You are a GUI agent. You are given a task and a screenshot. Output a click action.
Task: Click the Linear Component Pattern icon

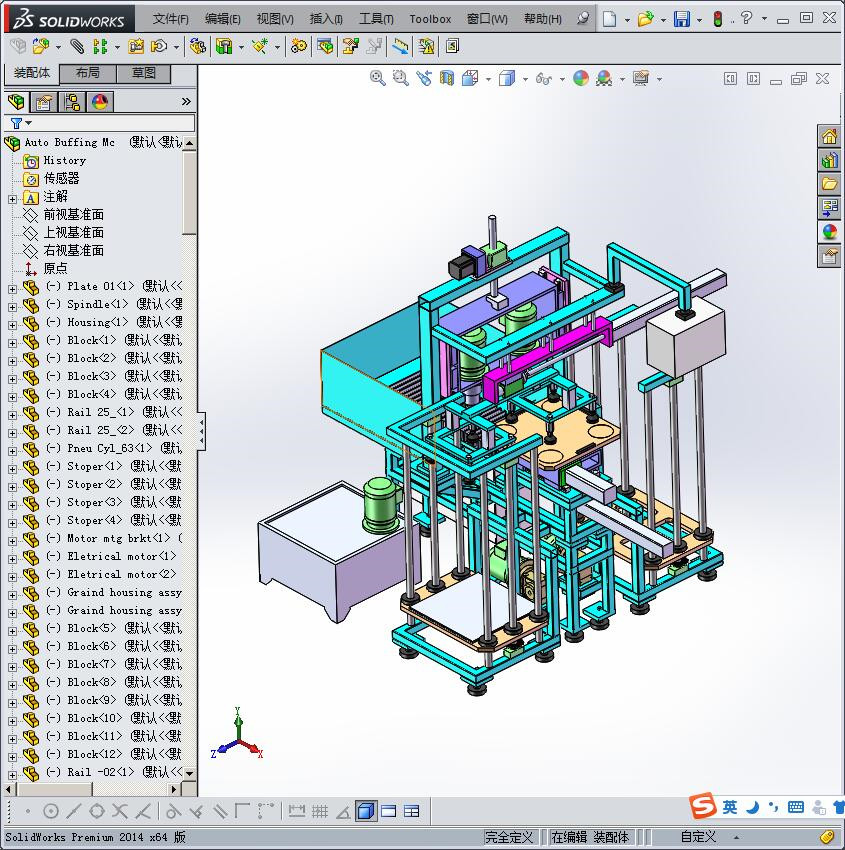[x=100, y=47]
